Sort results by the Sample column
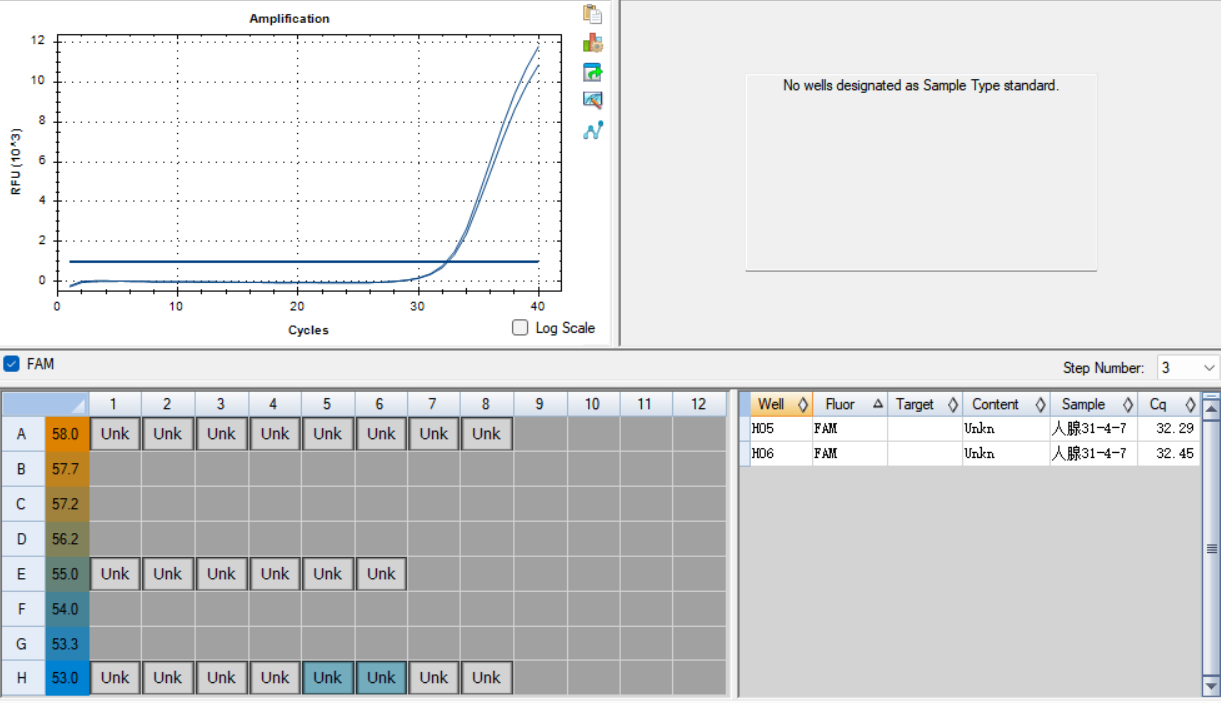1221x703 pixels. coord(1094,404)
